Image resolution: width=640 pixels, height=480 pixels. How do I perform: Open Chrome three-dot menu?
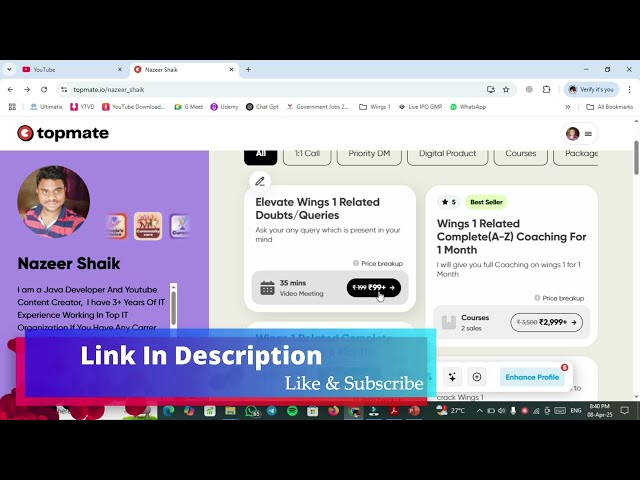629,89
